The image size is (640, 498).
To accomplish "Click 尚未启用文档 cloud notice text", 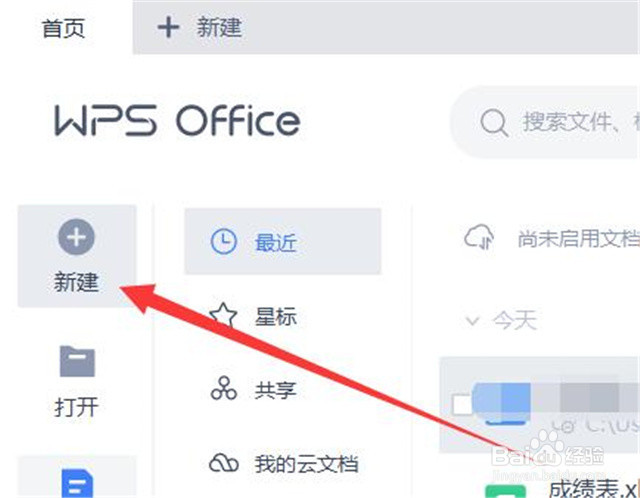I will pos(578,239).
